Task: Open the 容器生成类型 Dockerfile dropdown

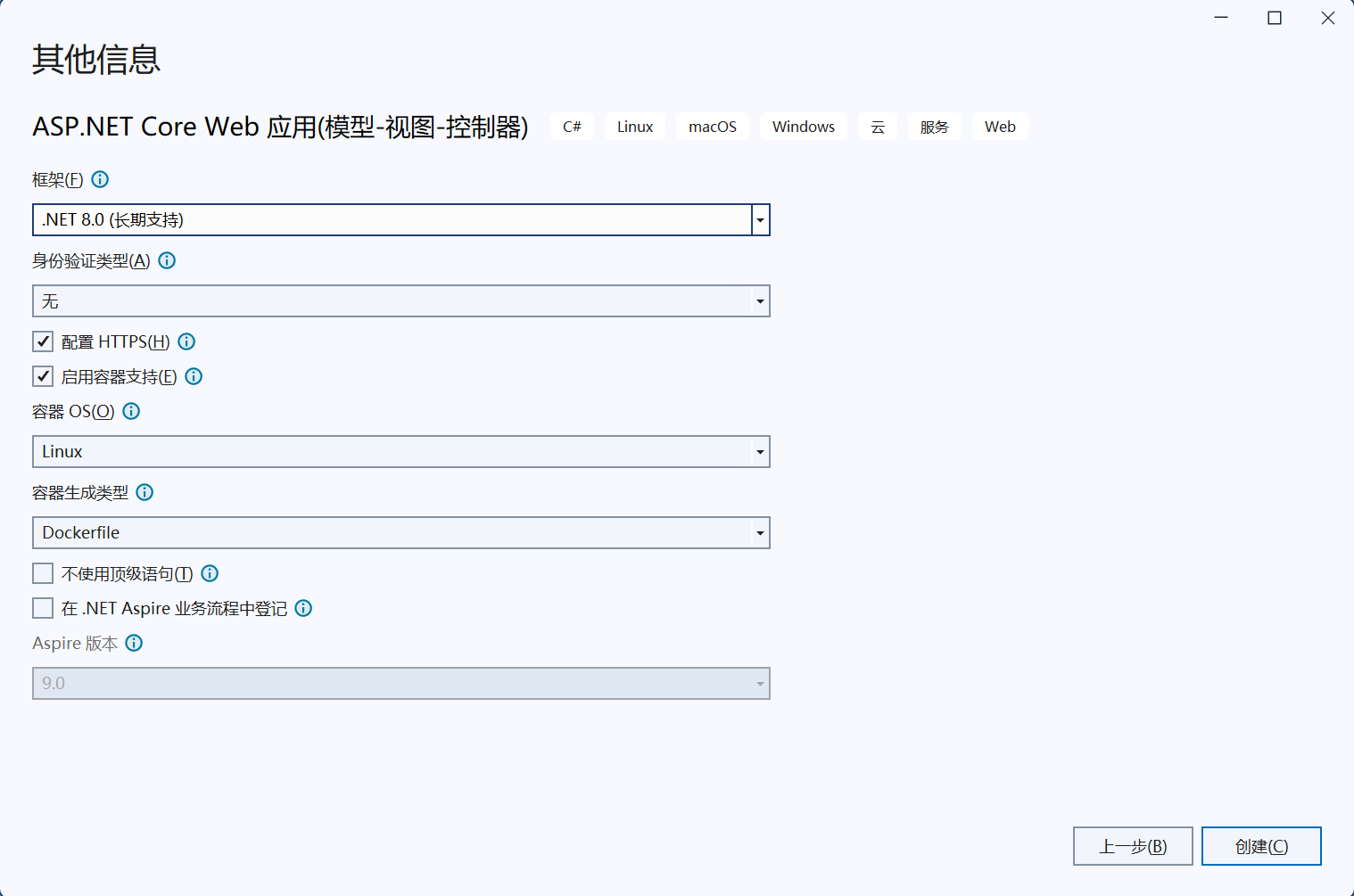Action: click(401, 532)
